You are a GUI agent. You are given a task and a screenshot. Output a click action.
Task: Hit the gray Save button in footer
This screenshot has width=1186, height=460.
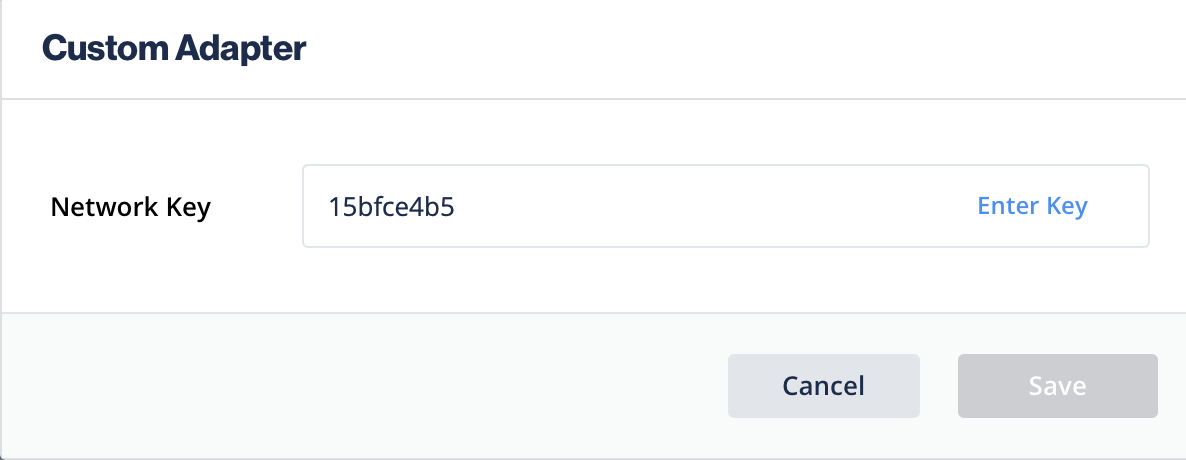(x=1057, y=386)
